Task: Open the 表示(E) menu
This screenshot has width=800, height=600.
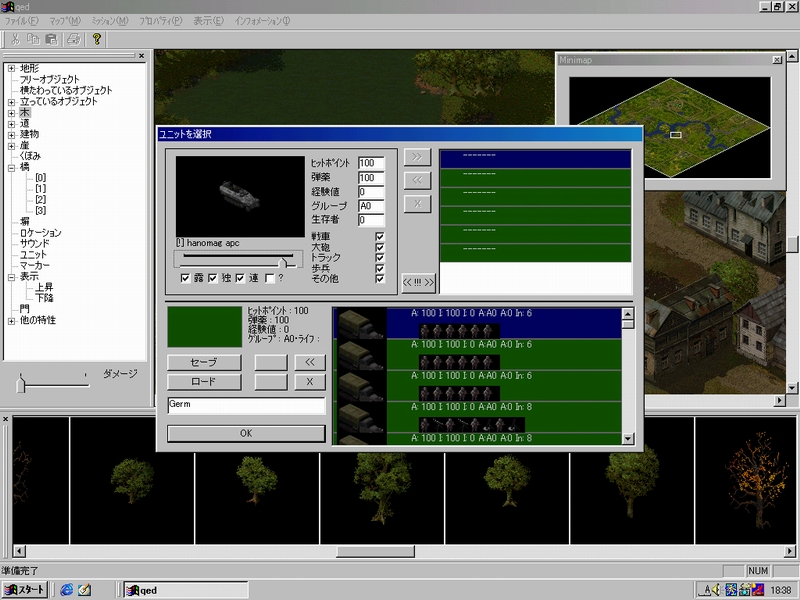Action: (x=208, y=21)
